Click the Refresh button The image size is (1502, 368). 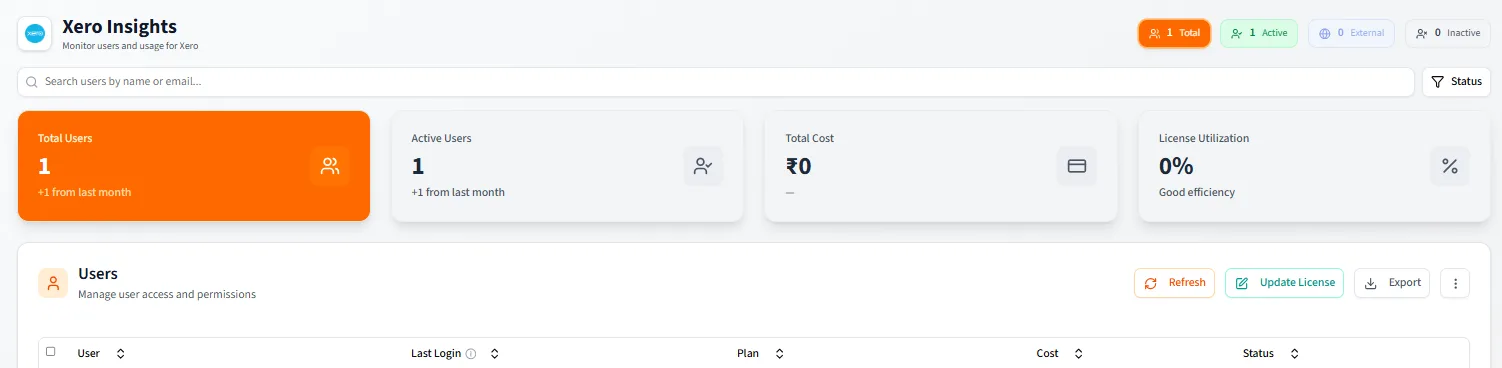1174,283
